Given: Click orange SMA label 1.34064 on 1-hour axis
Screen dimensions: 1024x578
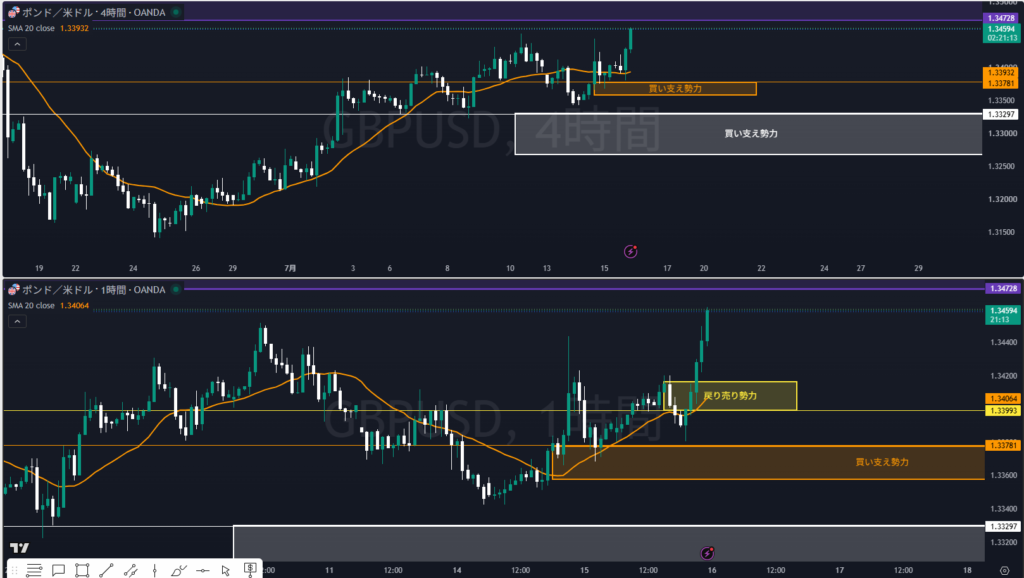Looking at the screenshot, I should point(1002,398).
